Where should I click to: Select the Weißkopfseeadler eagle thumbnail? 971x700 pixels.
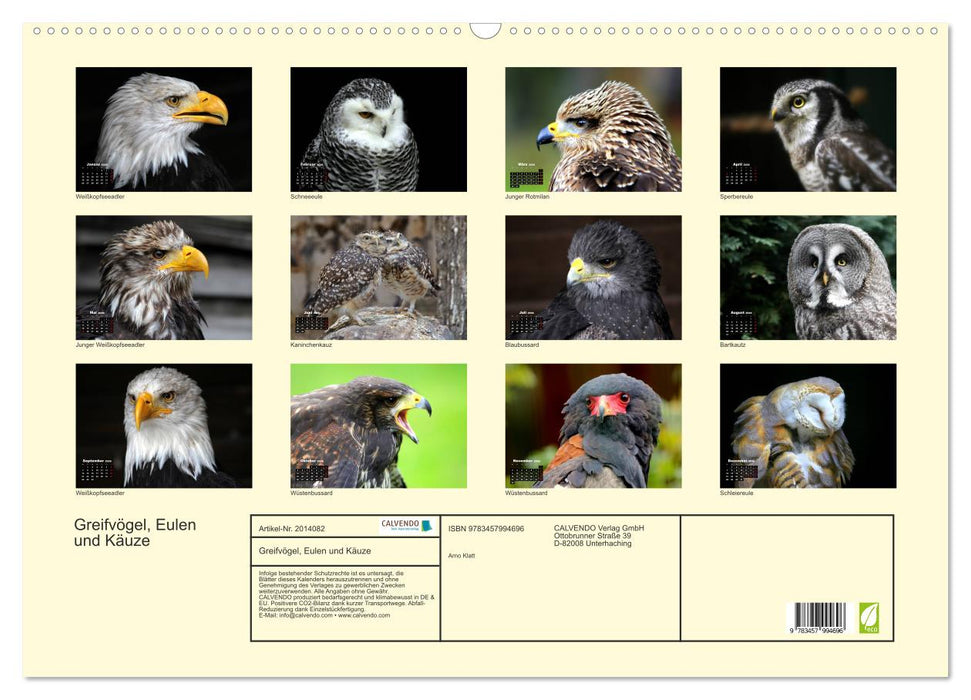162,127
